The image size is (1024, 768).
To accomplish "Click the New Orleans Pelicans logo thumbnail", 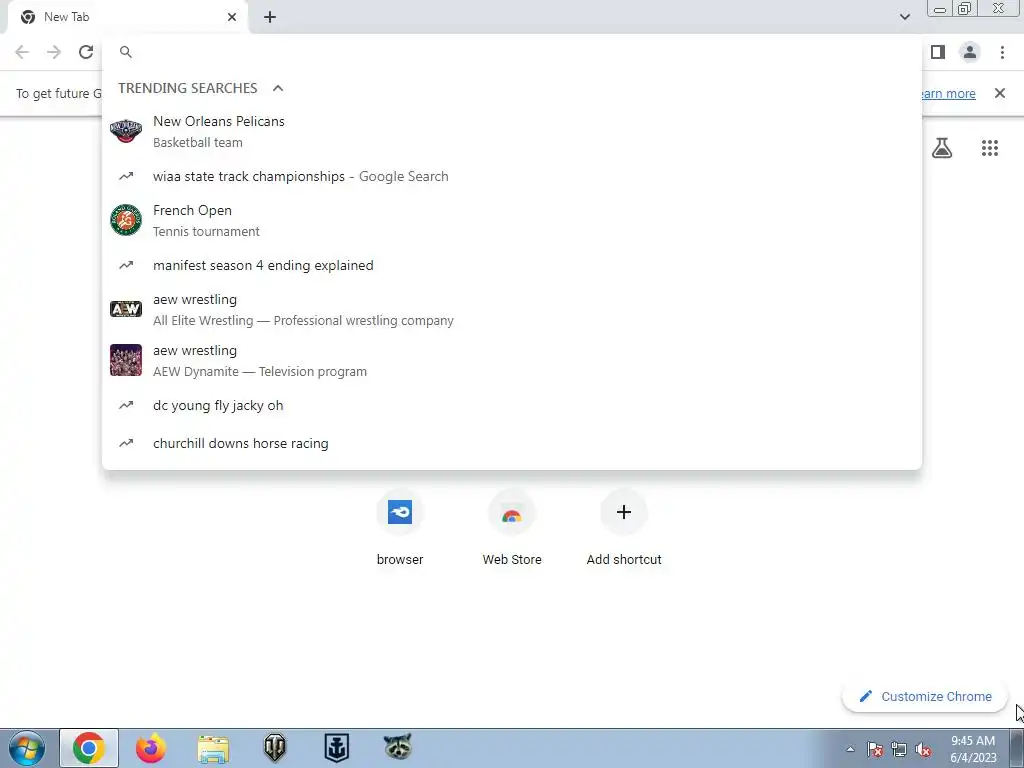I will point(126,131).
